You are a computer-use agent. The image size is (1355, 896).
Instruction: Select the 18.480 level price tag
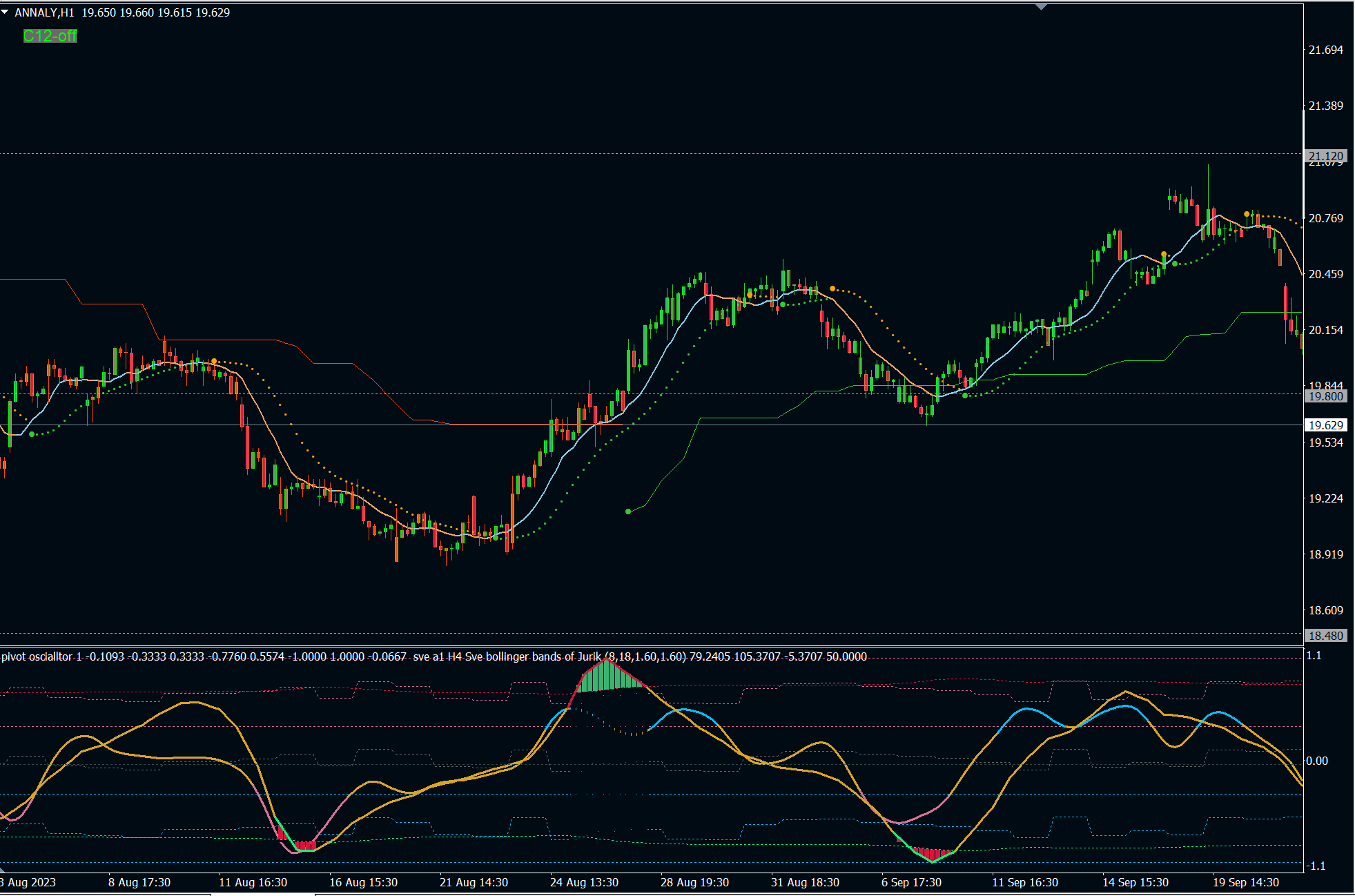[x=1325, y=635]
